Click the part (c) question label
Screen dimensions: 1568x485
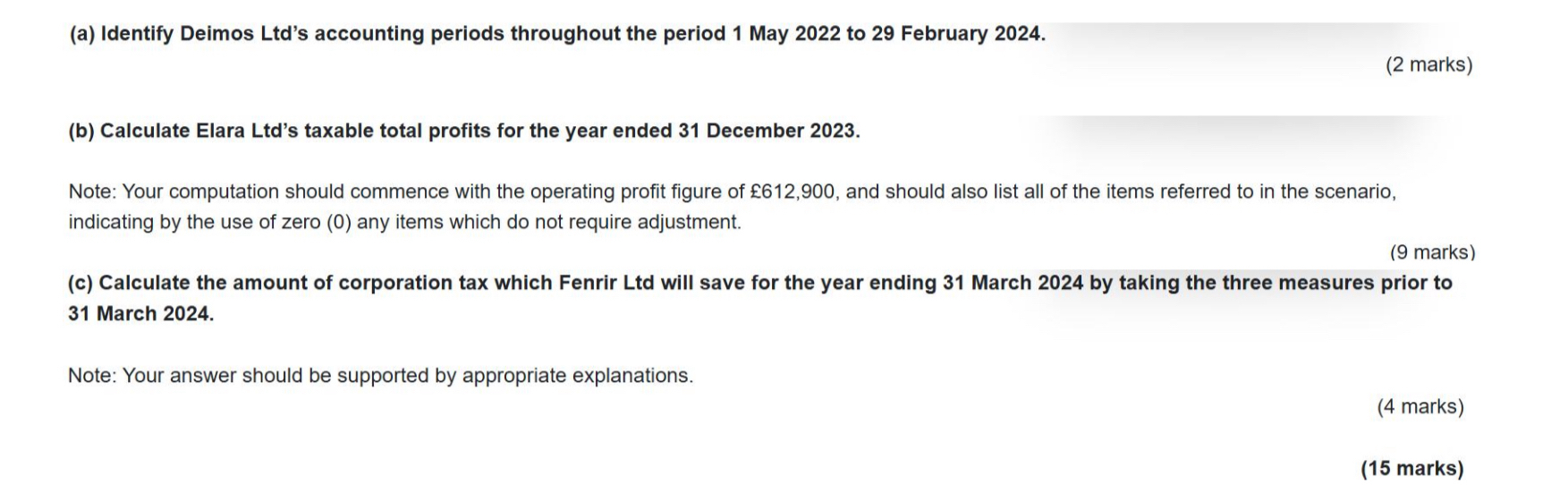click(81, 283)
